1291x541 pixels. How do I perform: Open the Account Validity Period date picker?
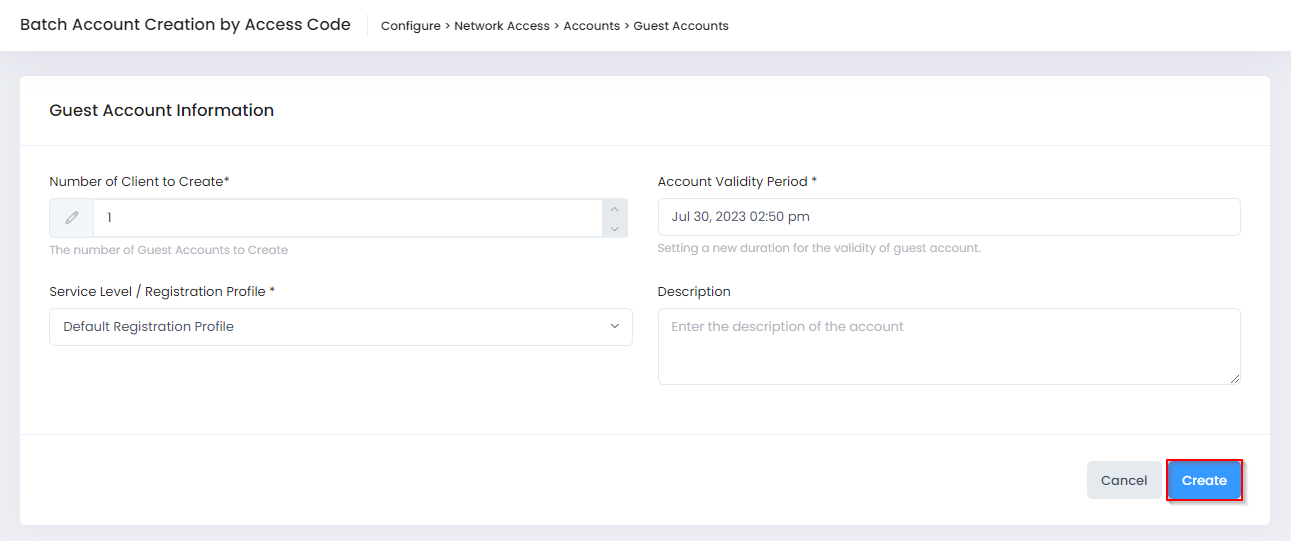coord(948,217)
